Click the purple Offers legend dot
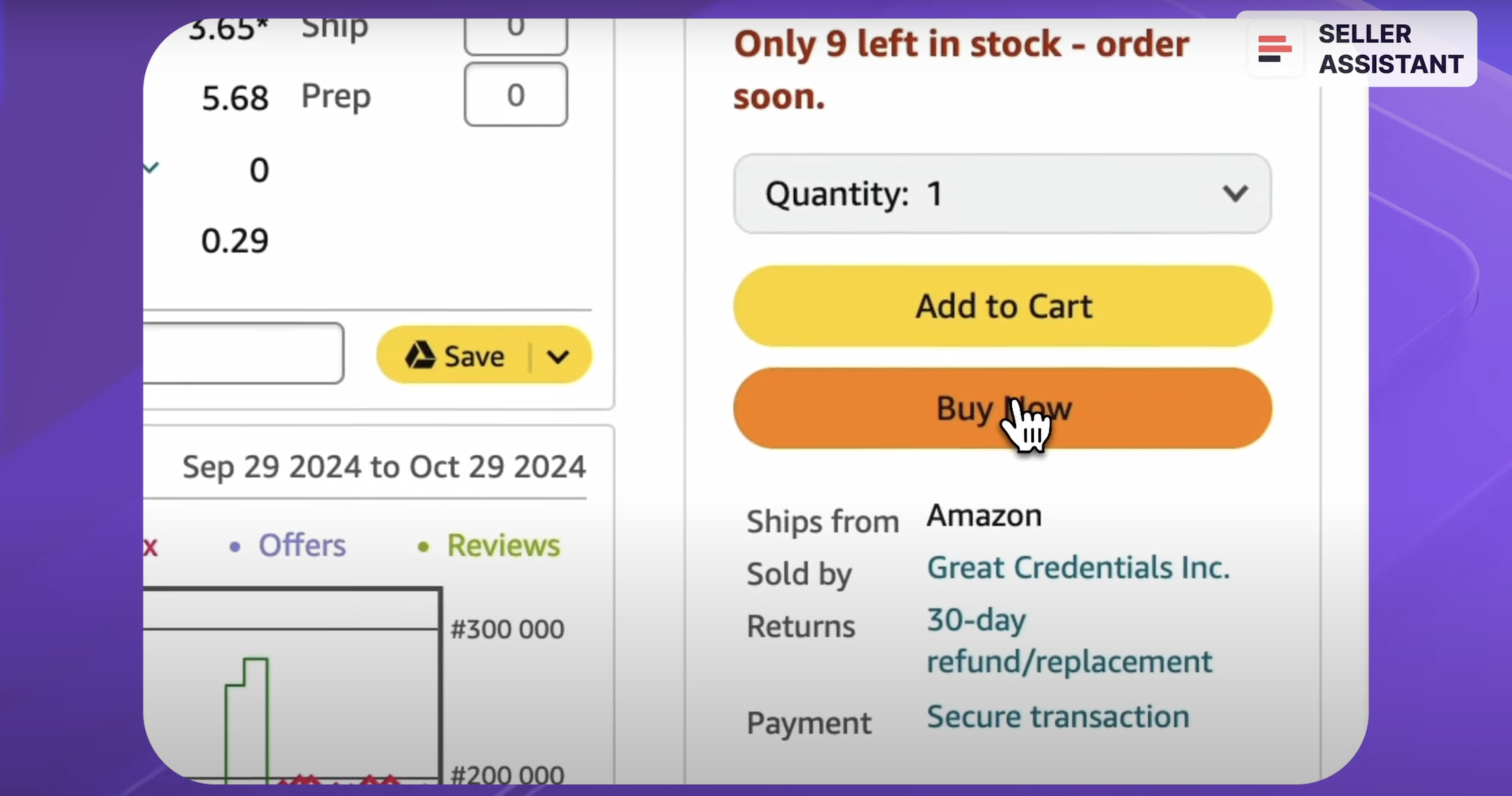 236,546
